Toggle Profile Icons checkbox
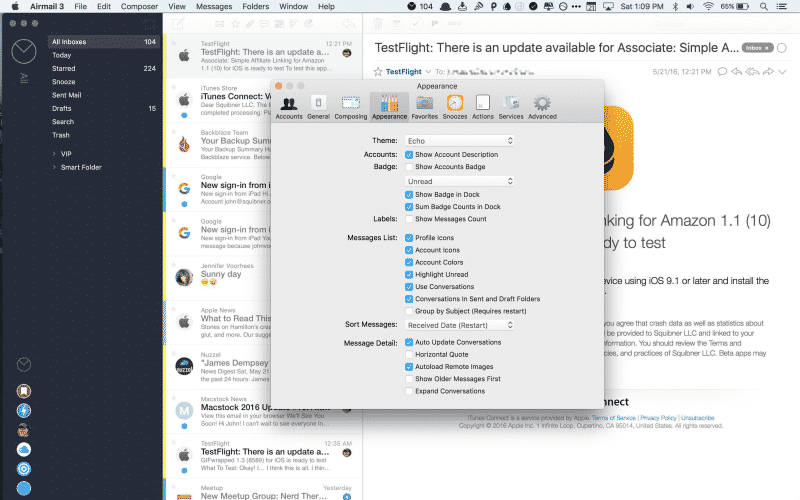 pyautogui.click(x=409, y=238)
